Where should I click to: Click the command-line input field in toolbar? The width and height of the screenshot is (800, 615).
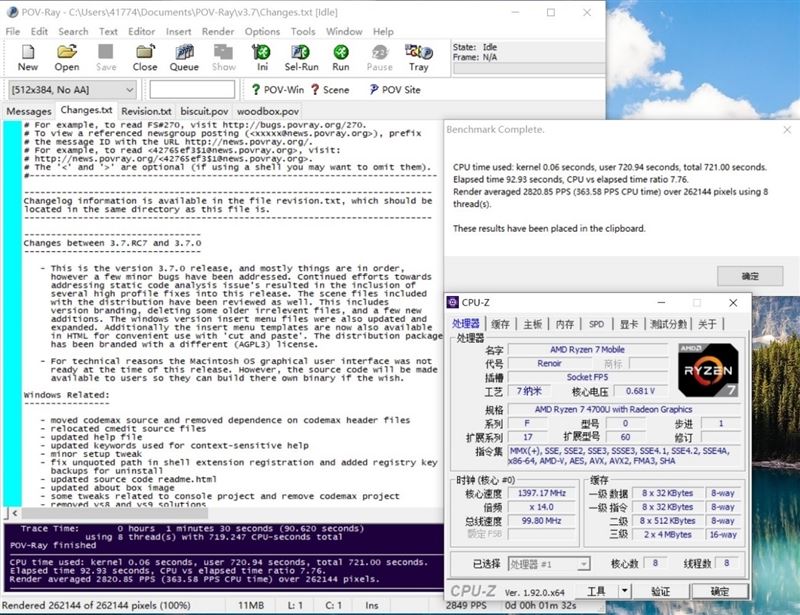(192, 89)
